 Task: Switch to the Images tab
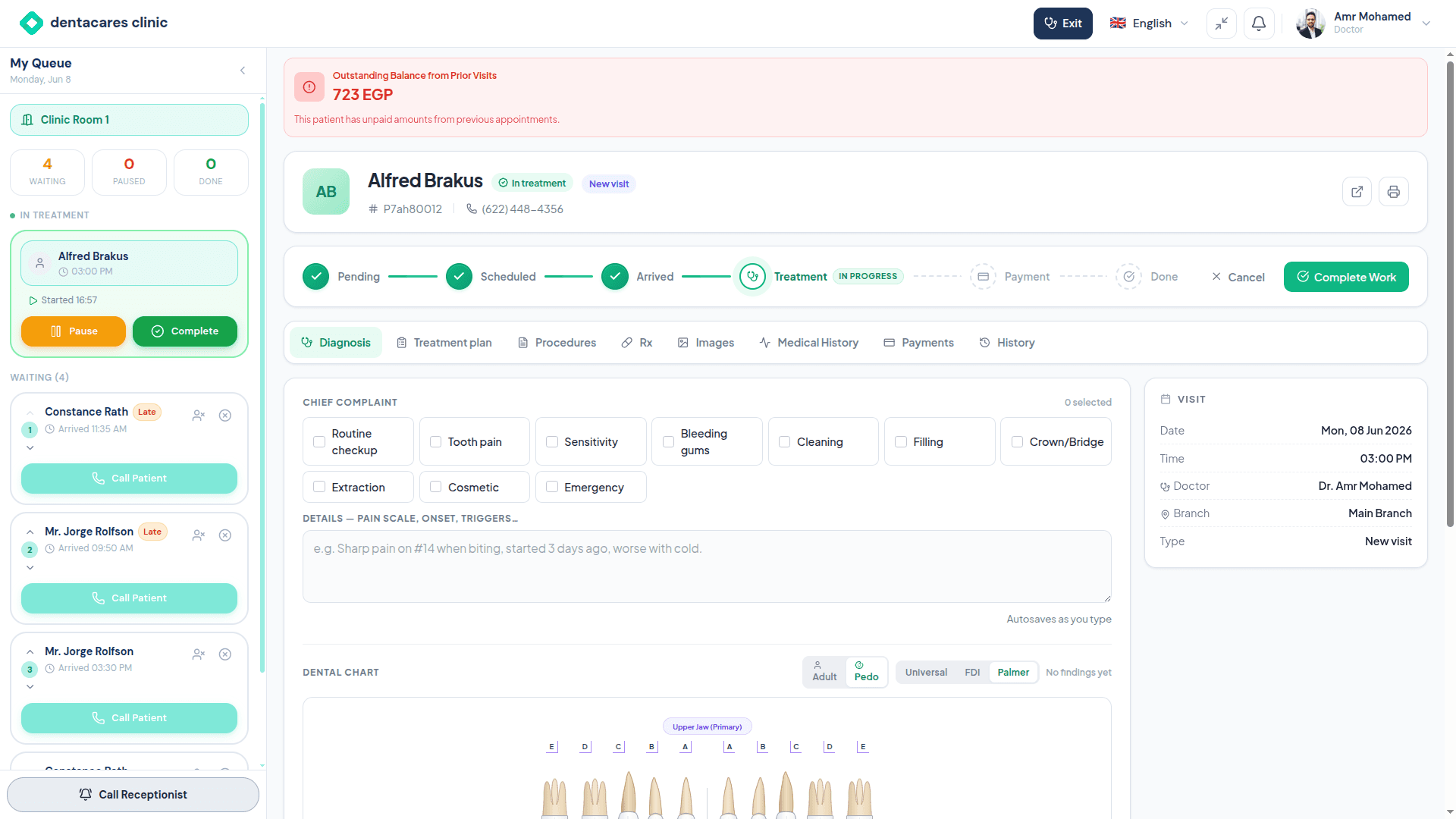tap(705, 343)
